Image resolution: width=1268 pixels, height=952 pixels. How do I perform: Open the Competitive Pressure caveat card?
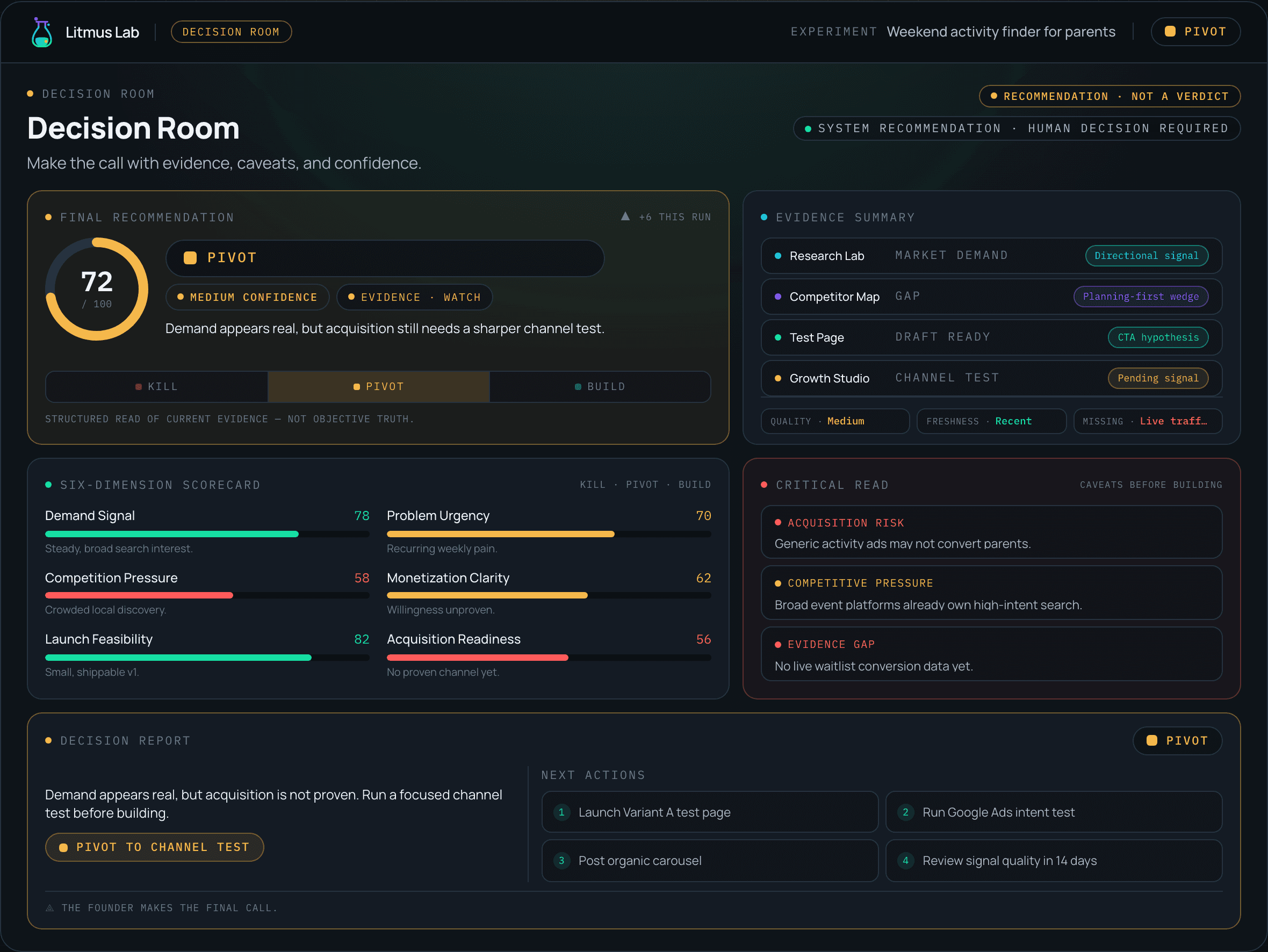click(x=991, y=593)
